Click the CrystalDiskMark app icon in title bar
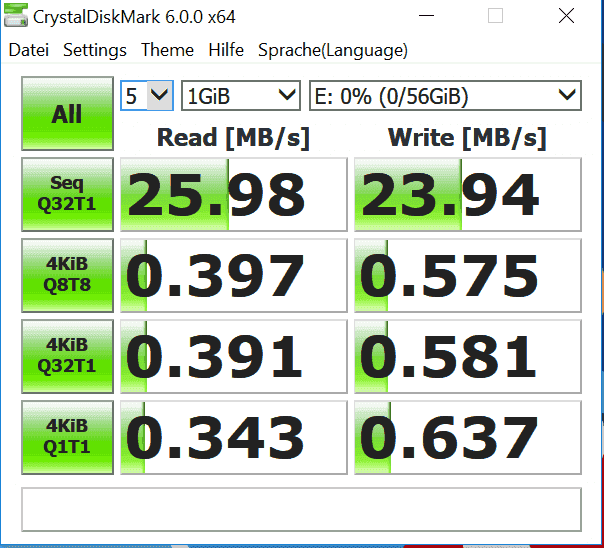 click(15, 15)
